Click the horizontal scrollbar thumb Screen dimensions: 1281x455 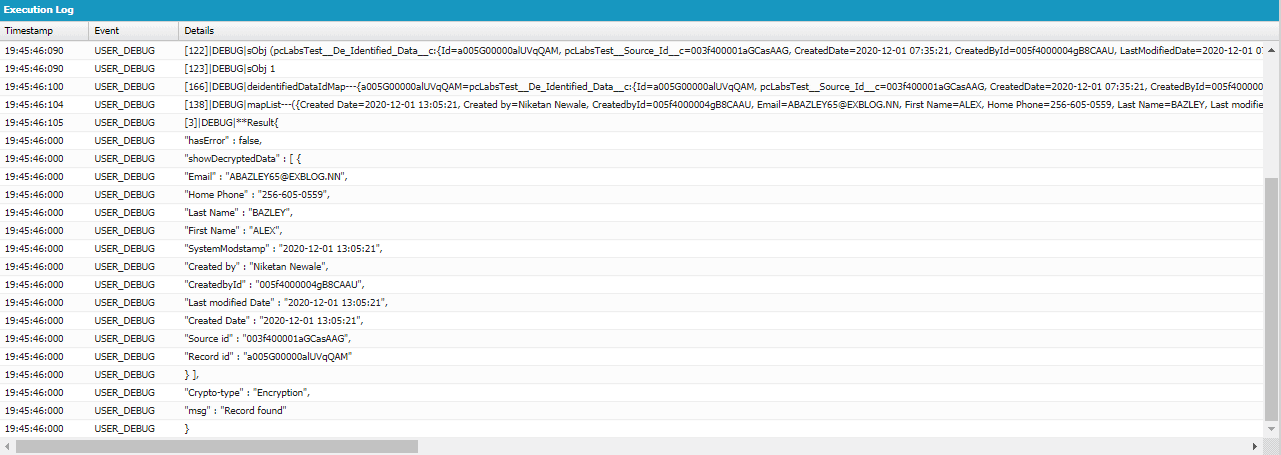[x=216, y=446]
